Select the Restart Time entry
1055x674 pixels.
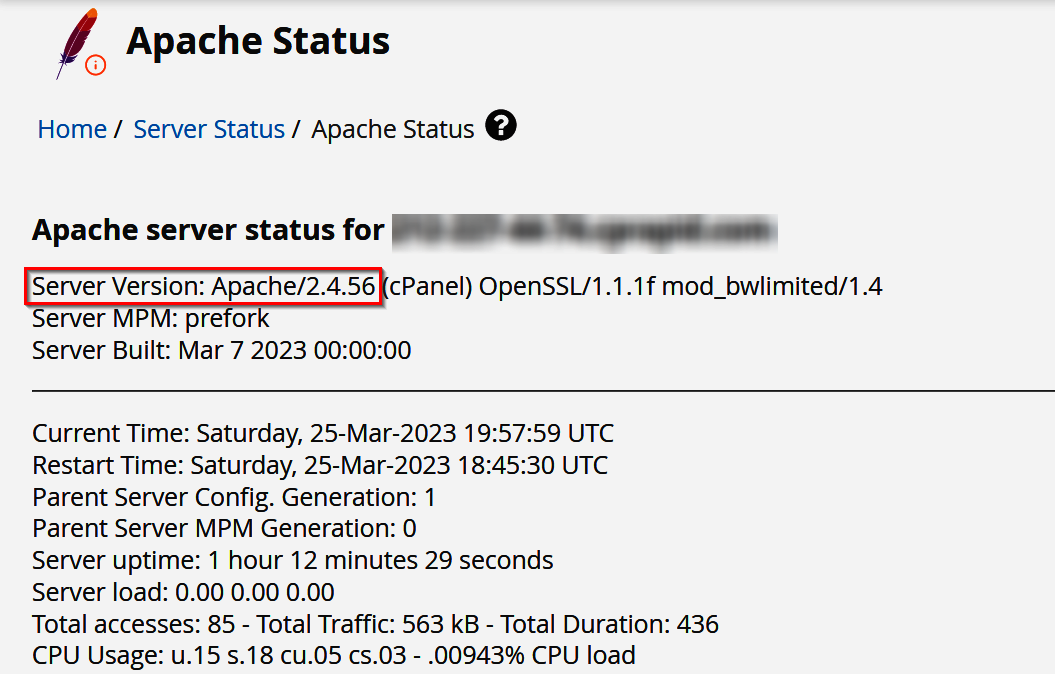320,464
